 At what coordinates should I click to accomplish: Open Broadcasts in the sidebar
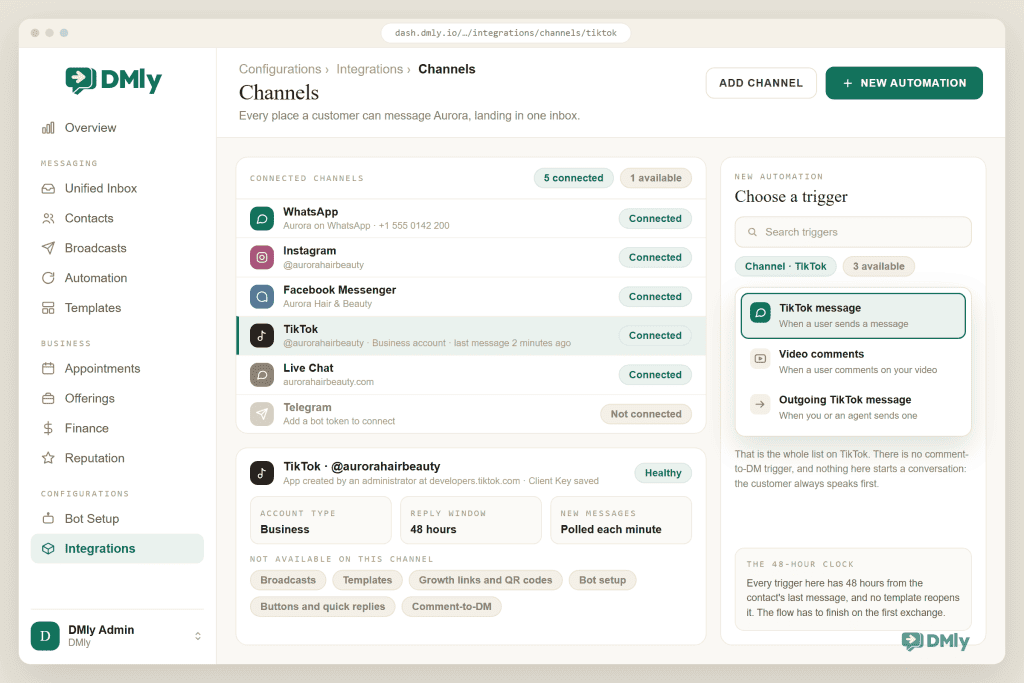pyautogui.click(x=118, y=248)
